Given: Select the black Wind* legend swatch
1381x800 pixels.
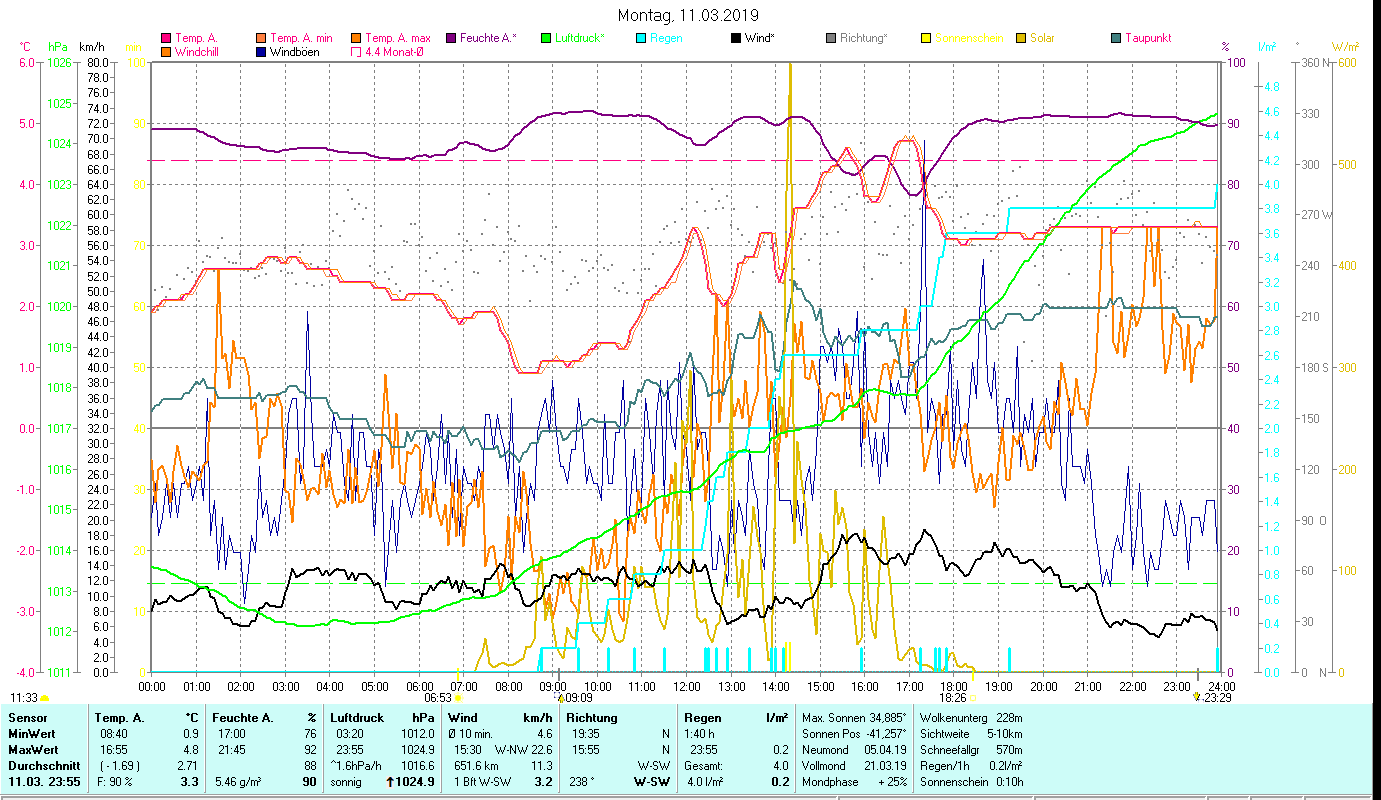Looking at the screenshot, I should (x=736, y=39).
